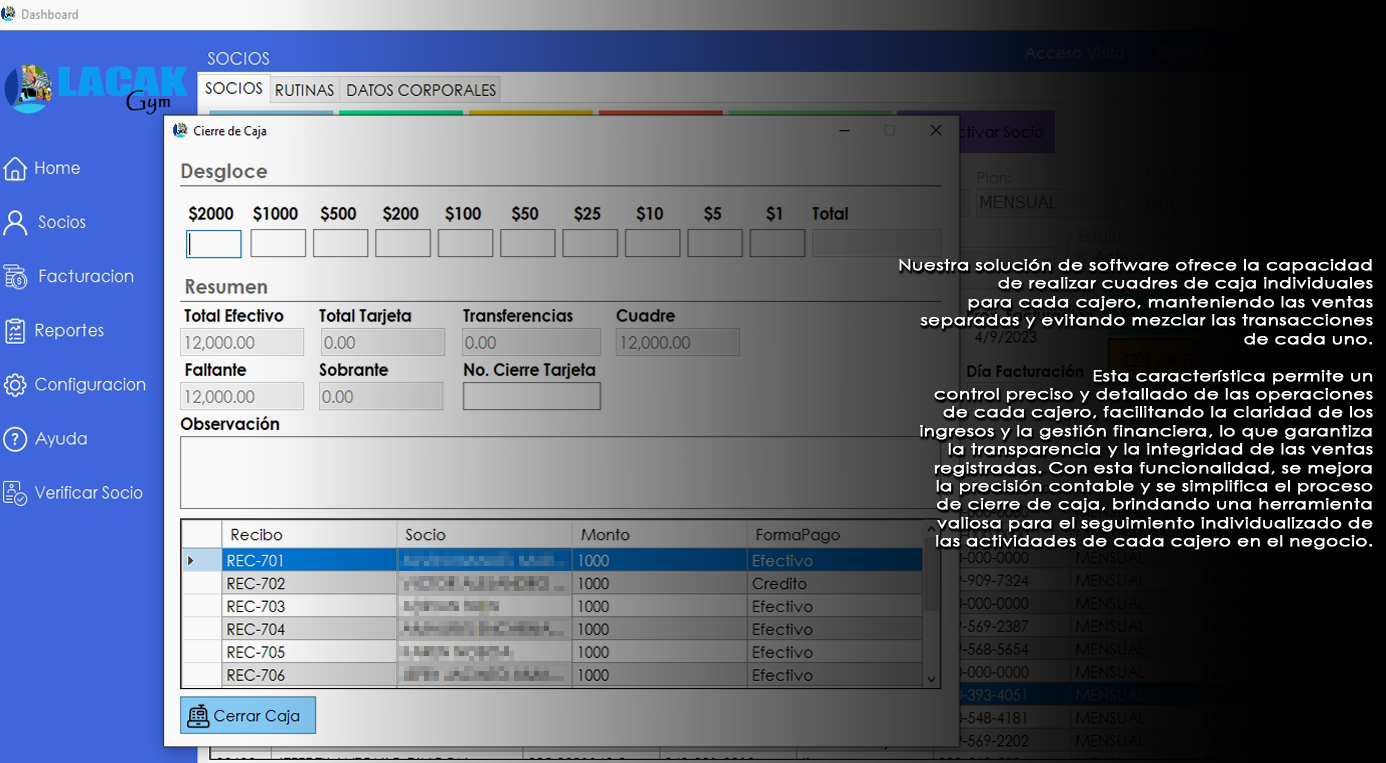The height and width of the screenshot is (763, 1386).
Task: Focus the $500 denomination input box
Action: (x=340, y=244)
